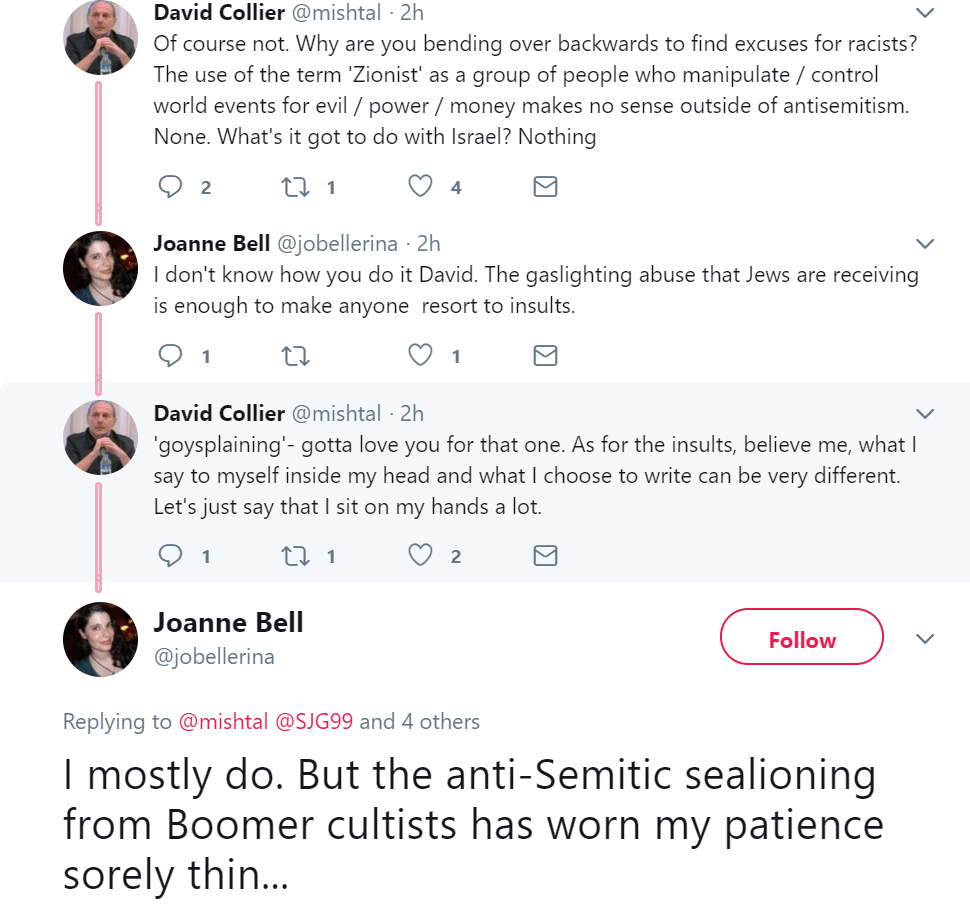Reply to the 'goysplaining' tweet
The width and height of the screenshot is (970, 914).
(x=171, y=556)
